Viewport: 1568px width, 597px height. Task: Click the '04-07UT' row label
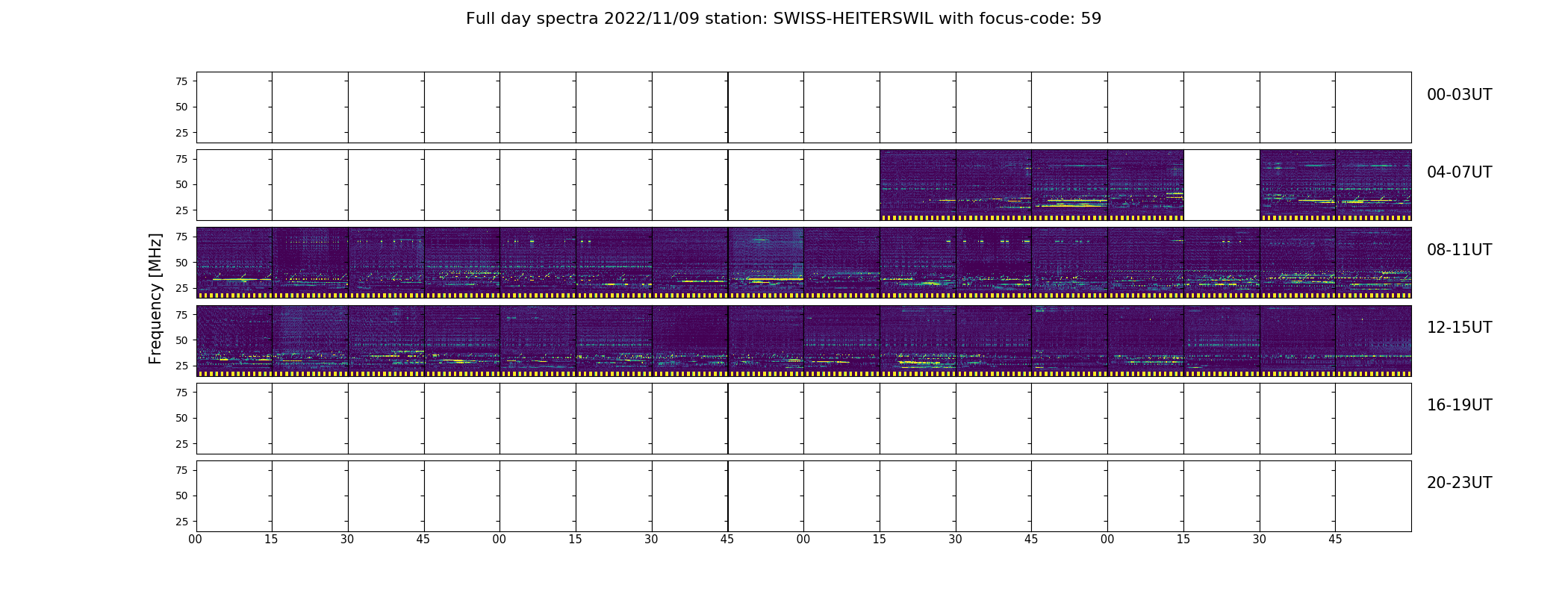point(1459,172)
